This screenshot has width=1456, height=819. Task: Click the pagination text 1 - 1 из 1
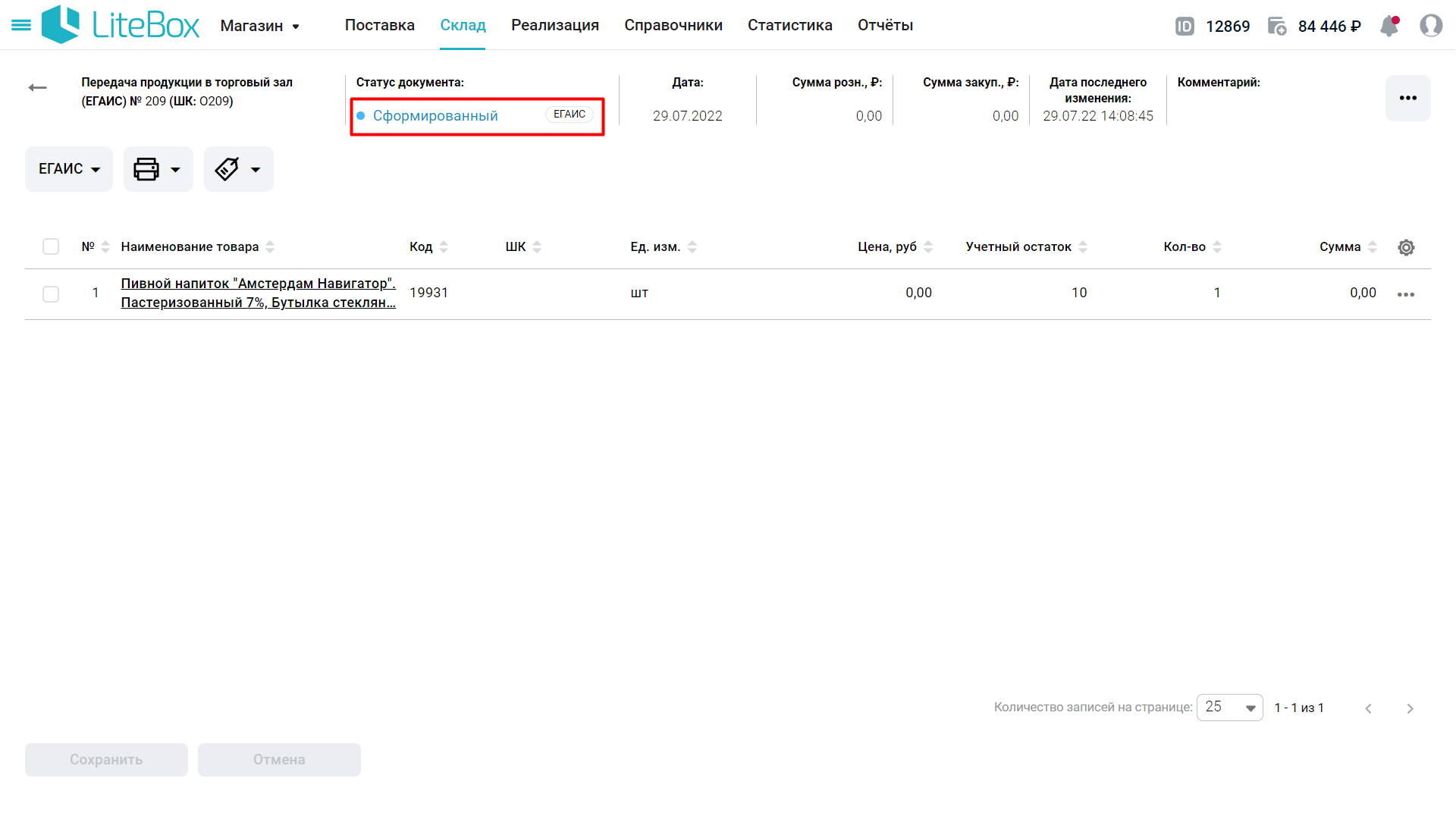pyautogui.click(x=1299, y=708)
